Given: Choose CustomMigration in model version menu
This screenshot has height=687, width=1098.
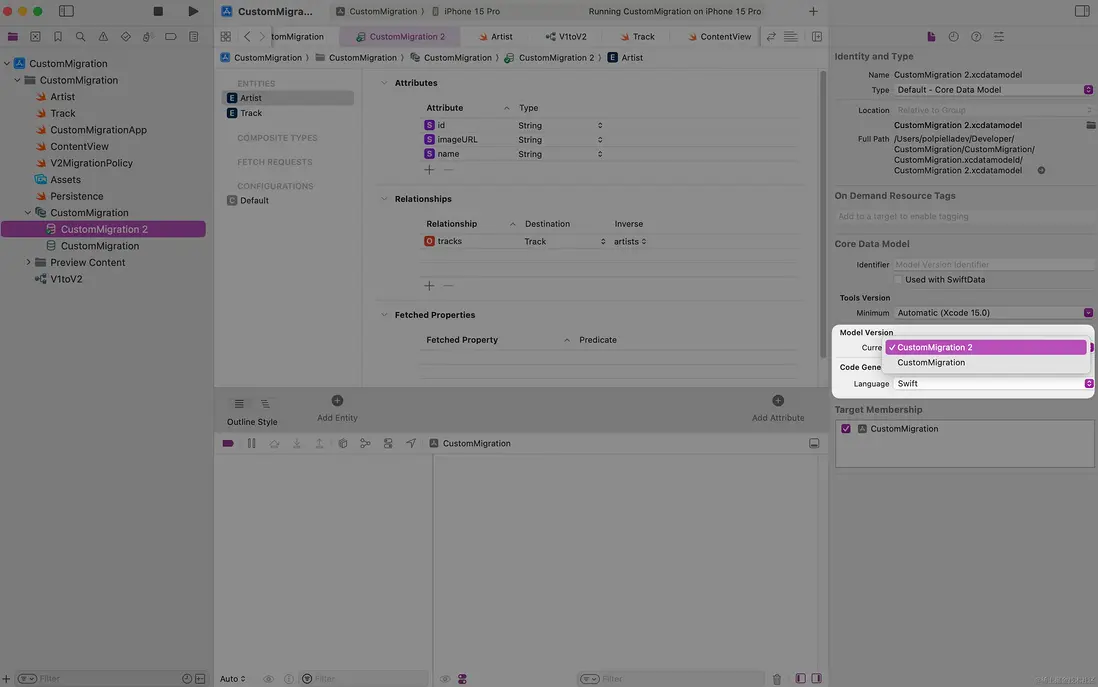Looking at the screenshot, I should pyautogui.click(x=986, y=363).
